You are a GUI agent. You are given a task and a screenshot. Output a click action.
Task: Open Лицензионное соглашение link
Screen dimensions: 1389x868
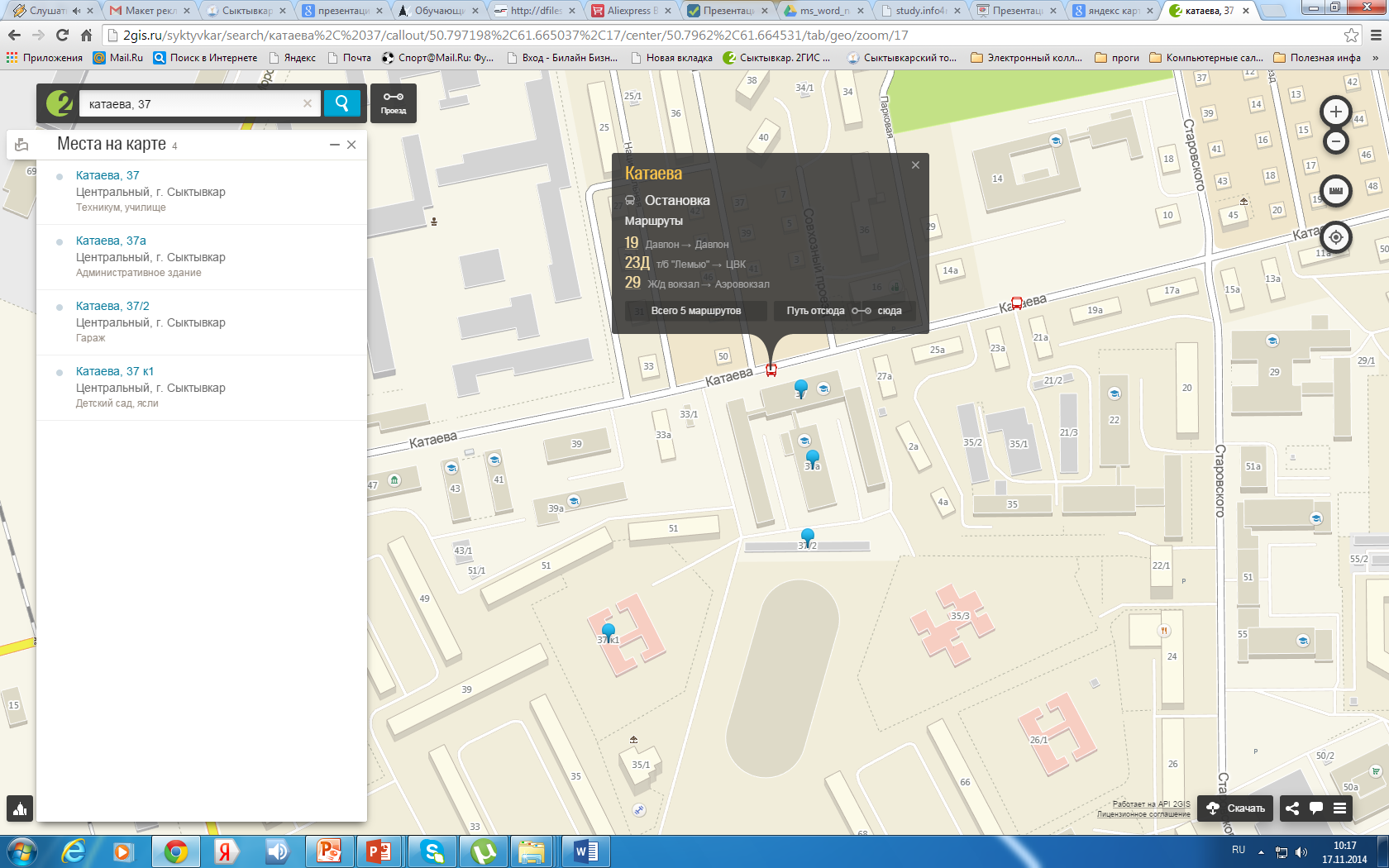(1143, 814)
